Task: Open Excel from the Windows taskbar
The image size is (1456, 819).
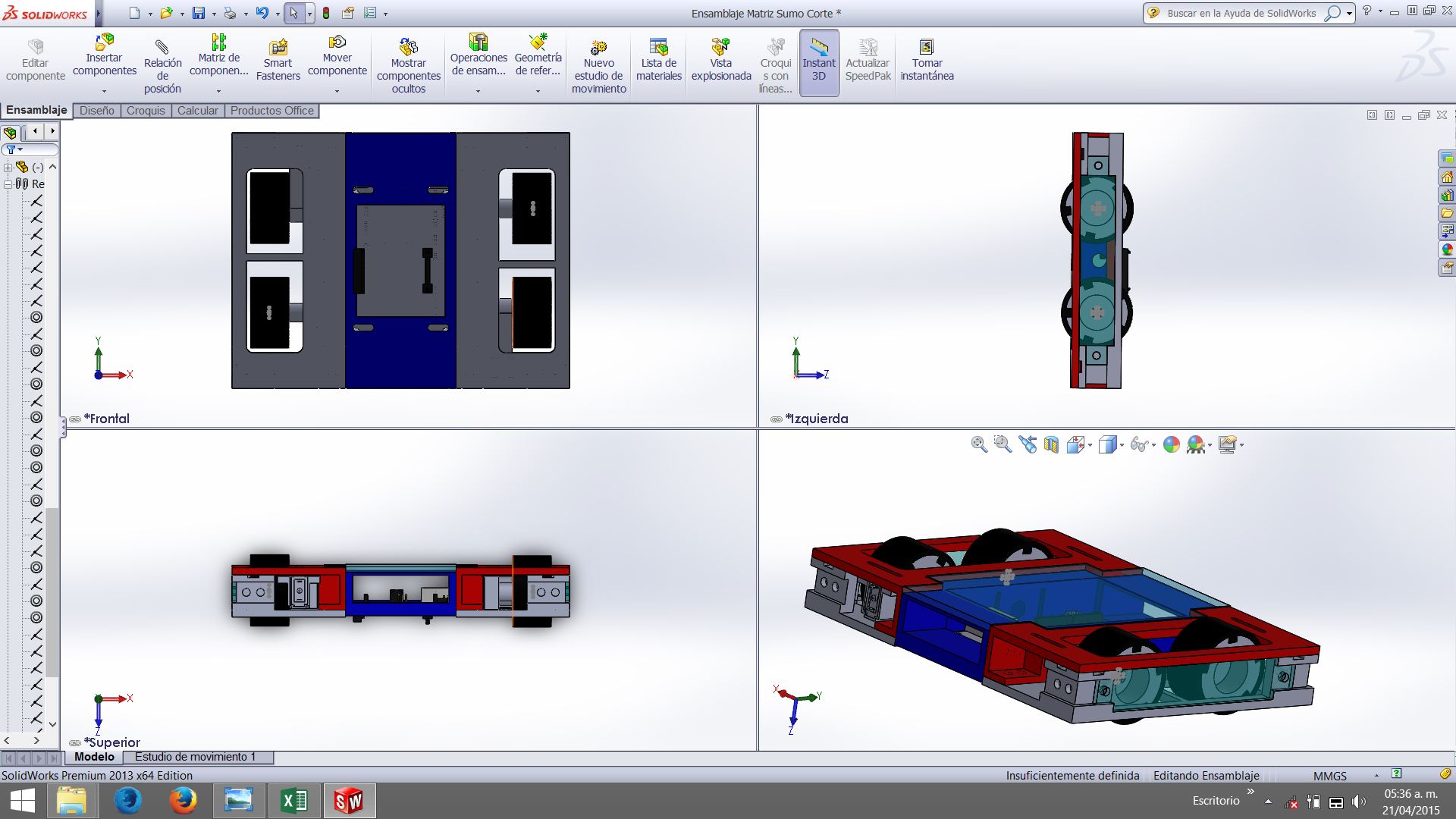Action: point(293,800)
